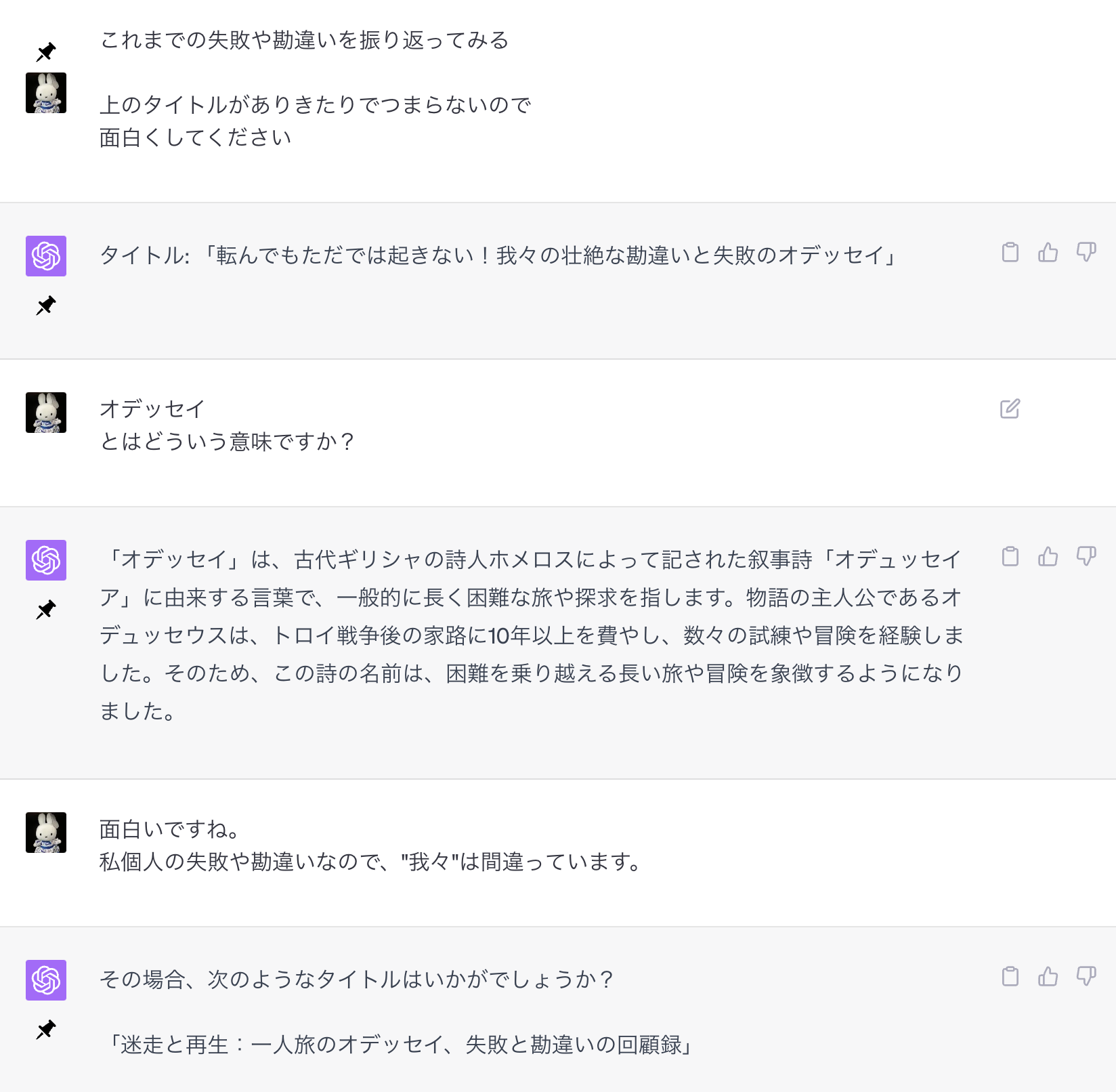Give a thumbs down to the first ChatGPT reply
The height and width of the screenshot is (1092, 1116).
click(x=1086, y=252)
